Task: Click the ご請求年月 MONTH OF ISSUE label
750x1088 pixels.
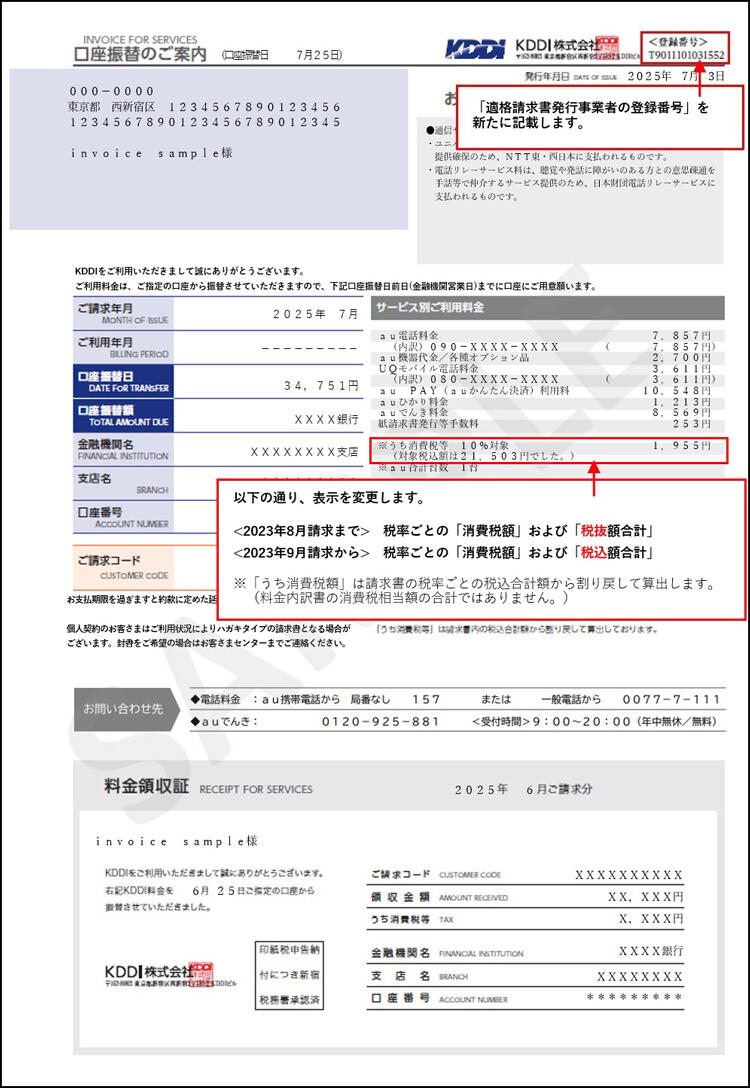Action: pyautogui.click(x=123, y=314)
